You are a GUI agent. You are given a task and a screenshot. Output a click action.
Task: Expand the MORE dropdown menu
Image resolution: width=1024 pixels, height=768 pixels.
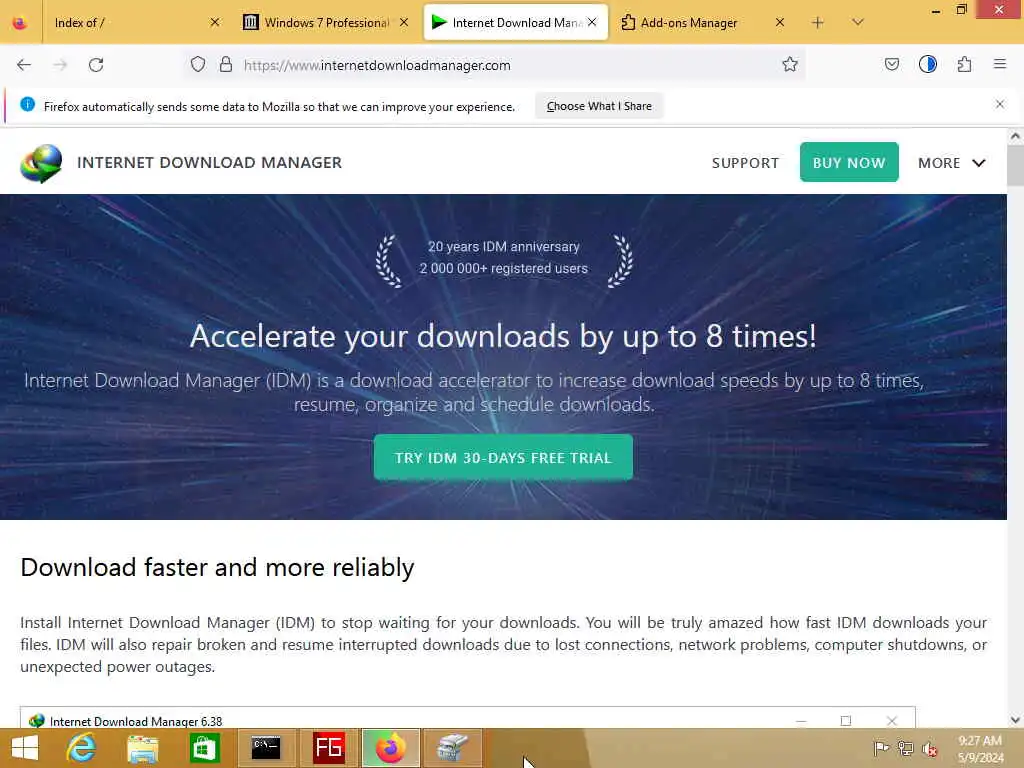pyautogui.click(x=951, y=163)
